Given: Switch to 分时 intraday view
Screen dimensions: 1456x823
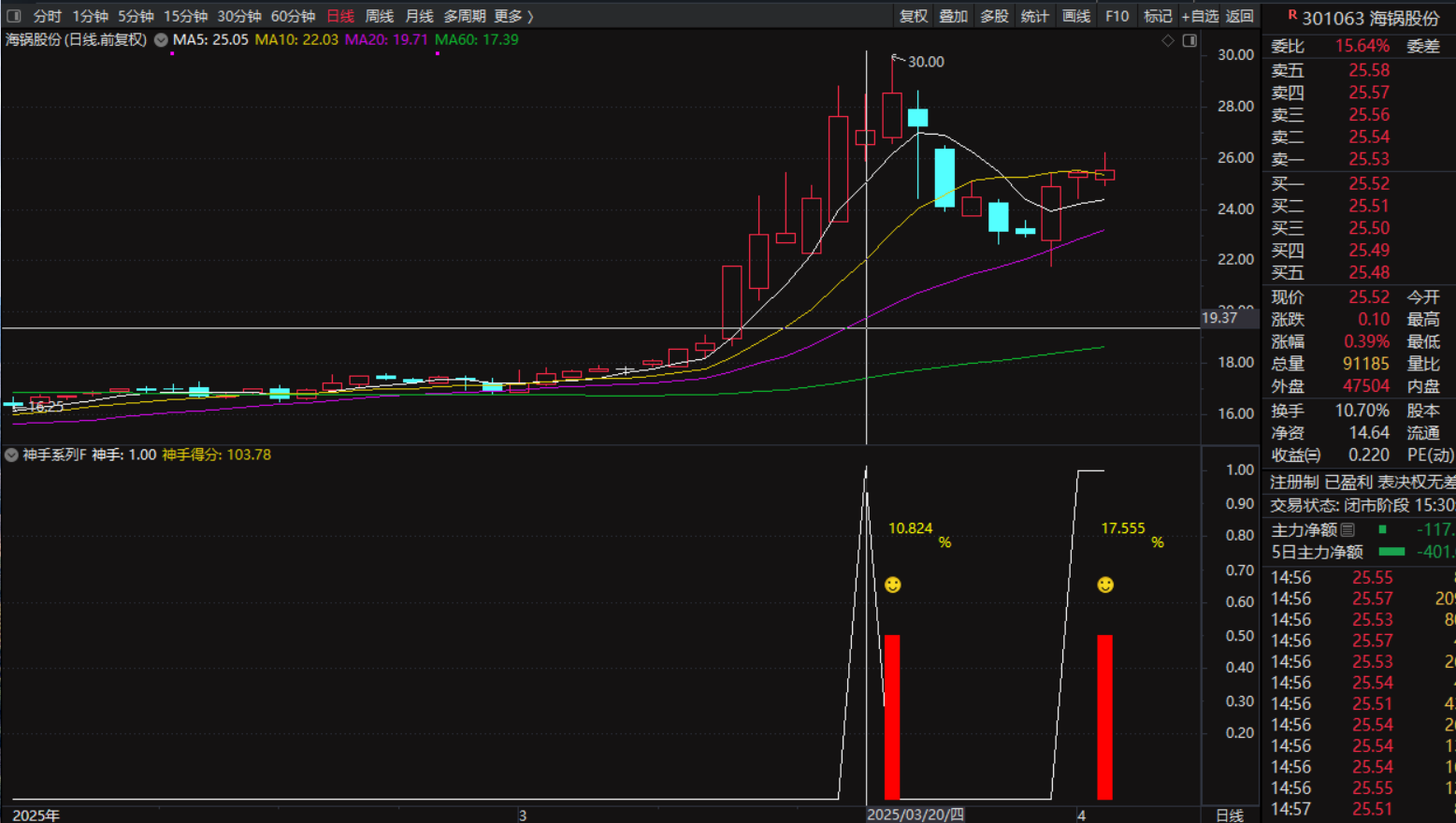Looking at the screenshot, I should [x=47, y=16].
